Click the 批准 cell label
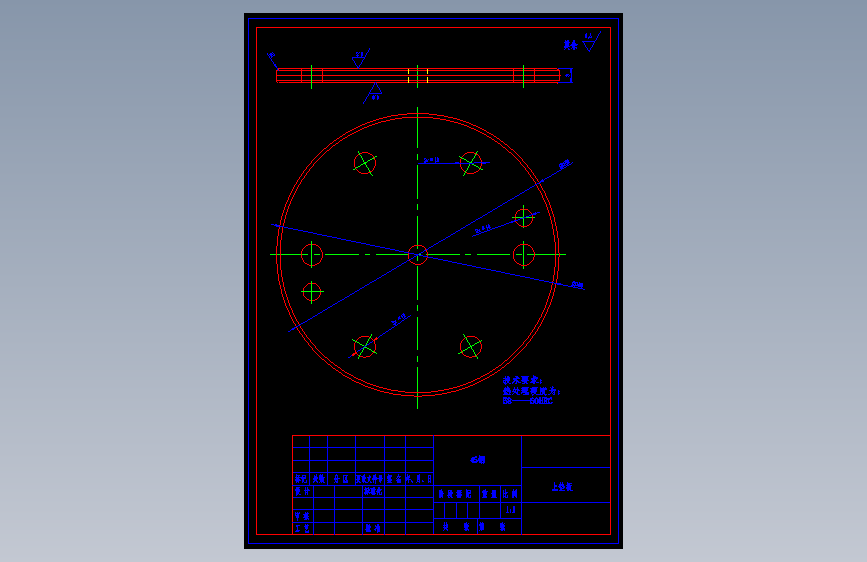The width and height of the screenshot is (867, 562). pyautogui.click(x=373, y=528)
